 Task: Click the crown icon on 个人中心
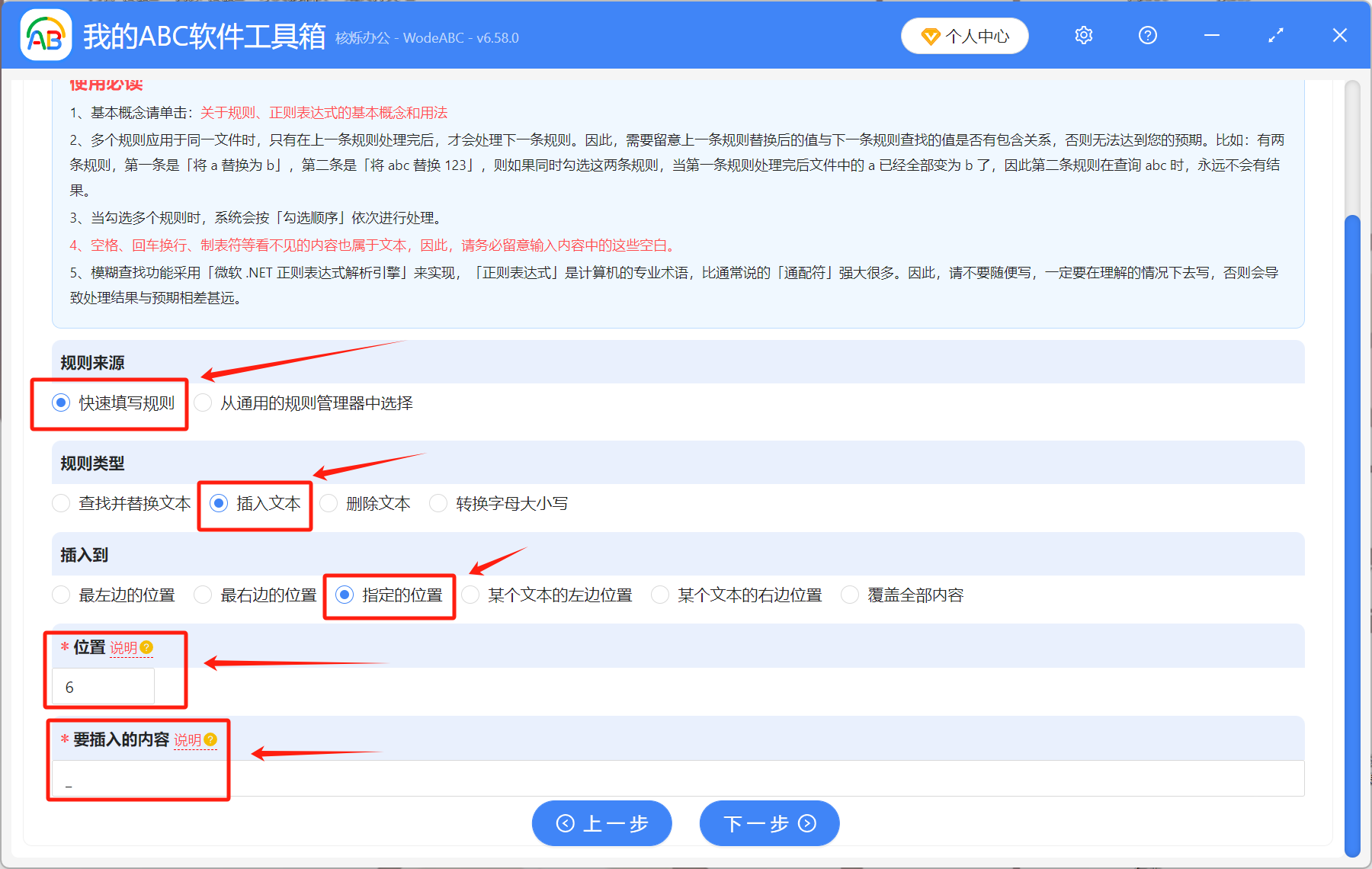pyautogui.click(x=931, y=35)
